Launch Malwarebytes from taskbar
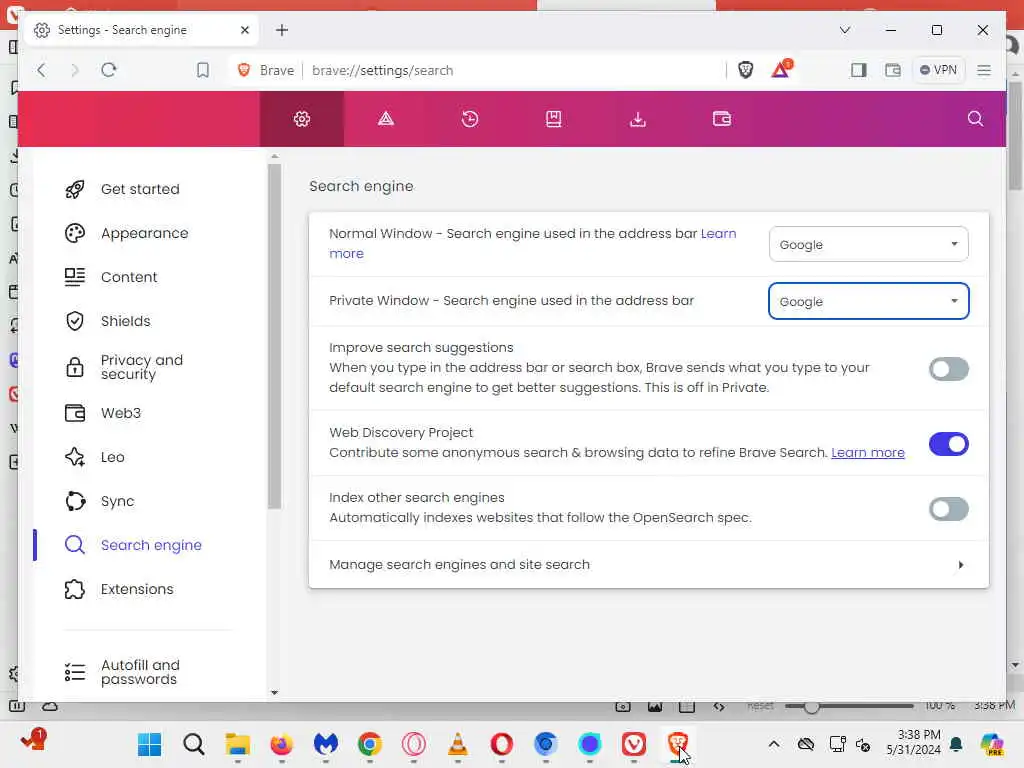The height and width of the screenshot is (768, 1024). click(325, 744)
